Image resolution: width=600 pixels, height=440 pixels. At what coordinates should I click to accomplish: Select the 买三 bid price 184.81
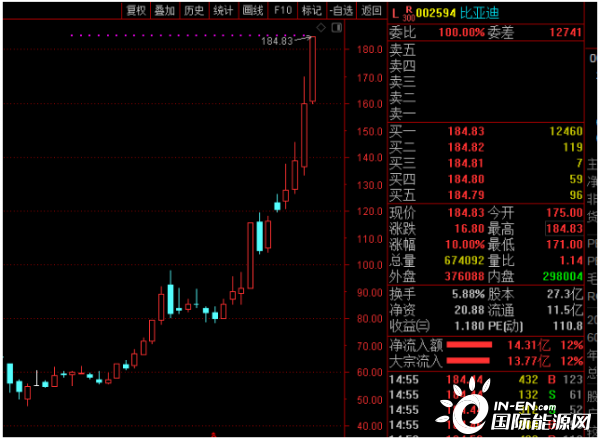[466, 163]
